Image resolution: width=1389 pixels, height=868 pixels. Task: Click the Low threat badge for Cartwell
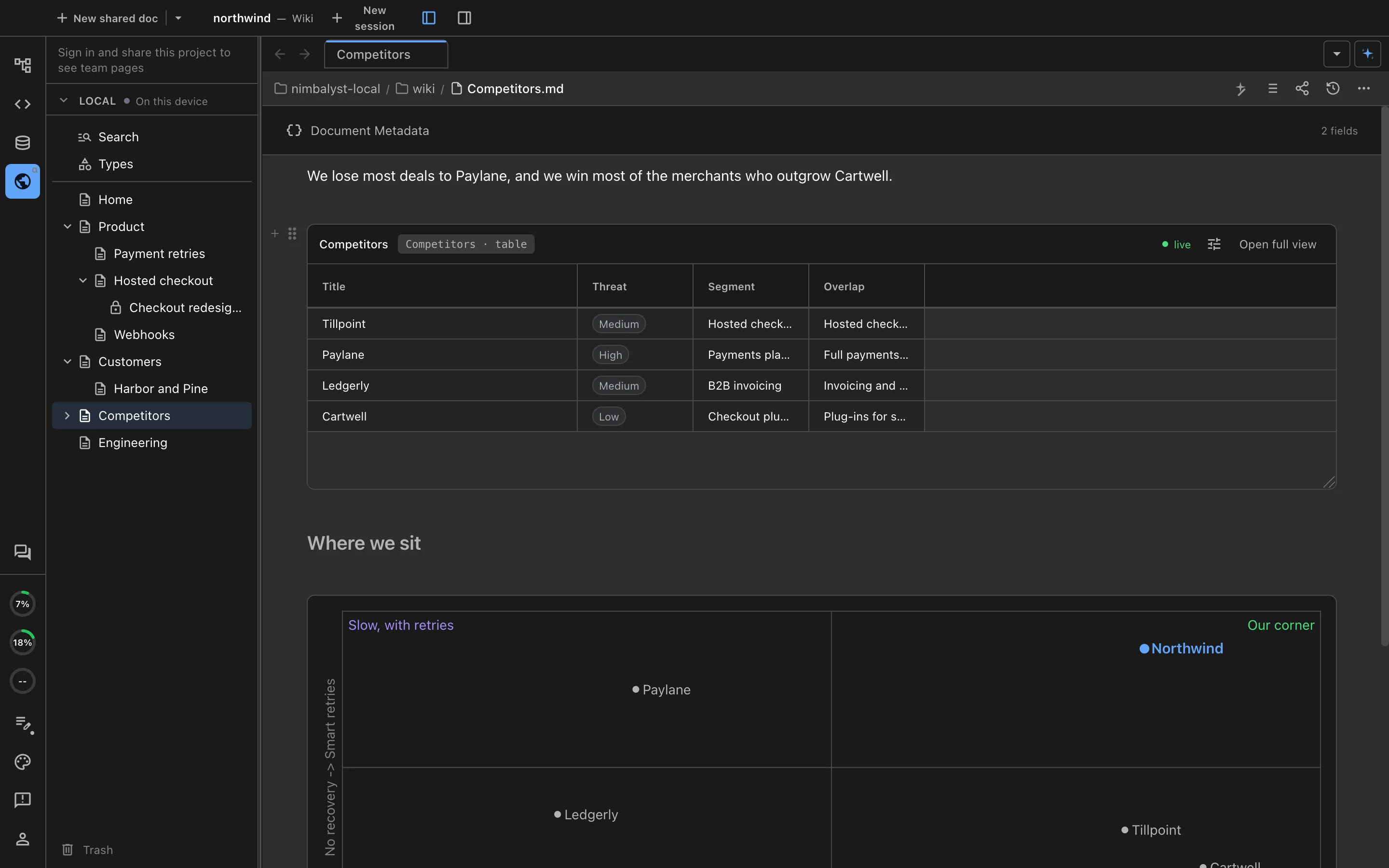[609, 417]
